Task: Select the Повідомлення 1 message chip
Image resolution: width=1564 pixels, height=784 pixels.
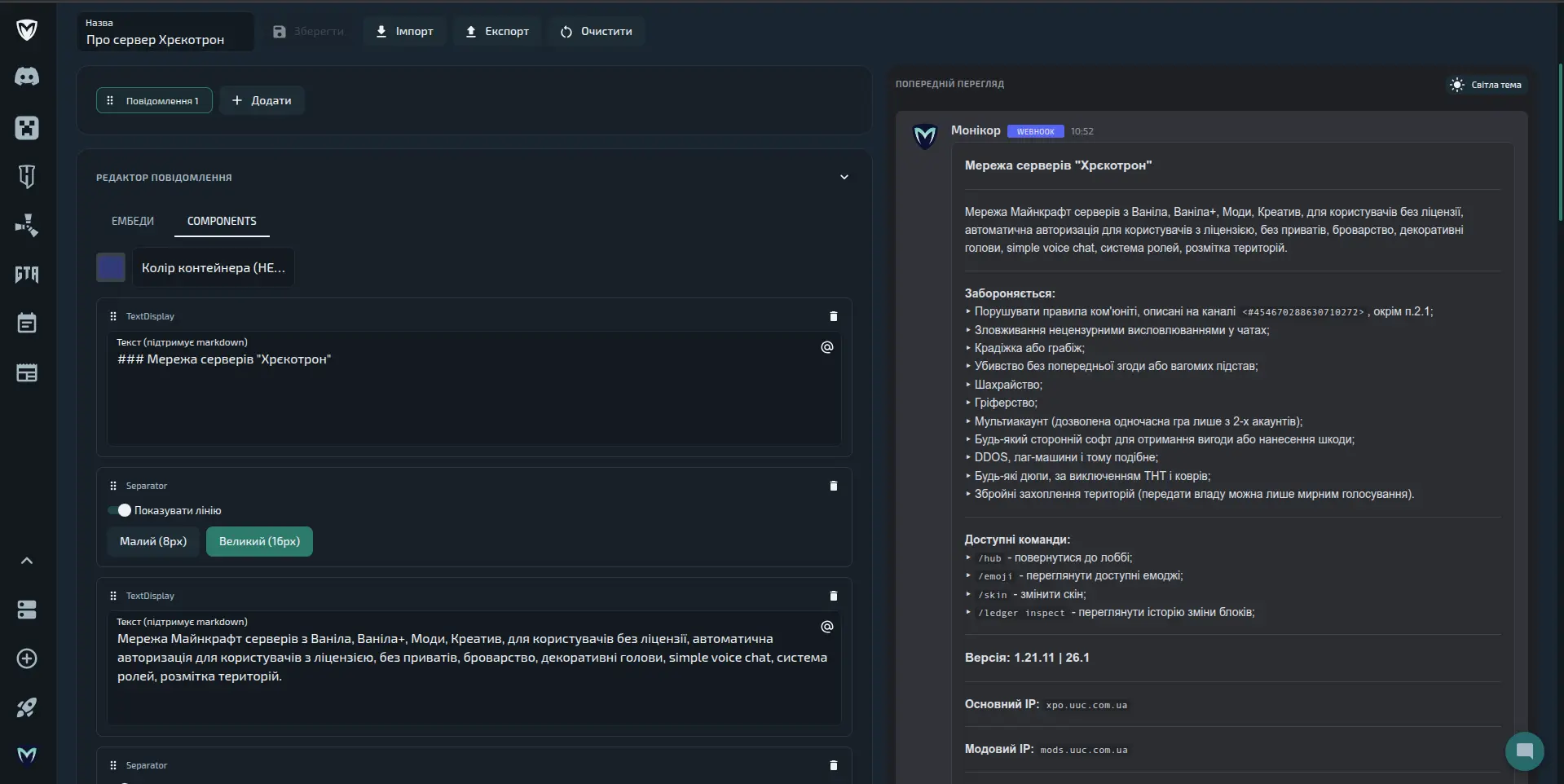Action: click(x=154, y=100)
